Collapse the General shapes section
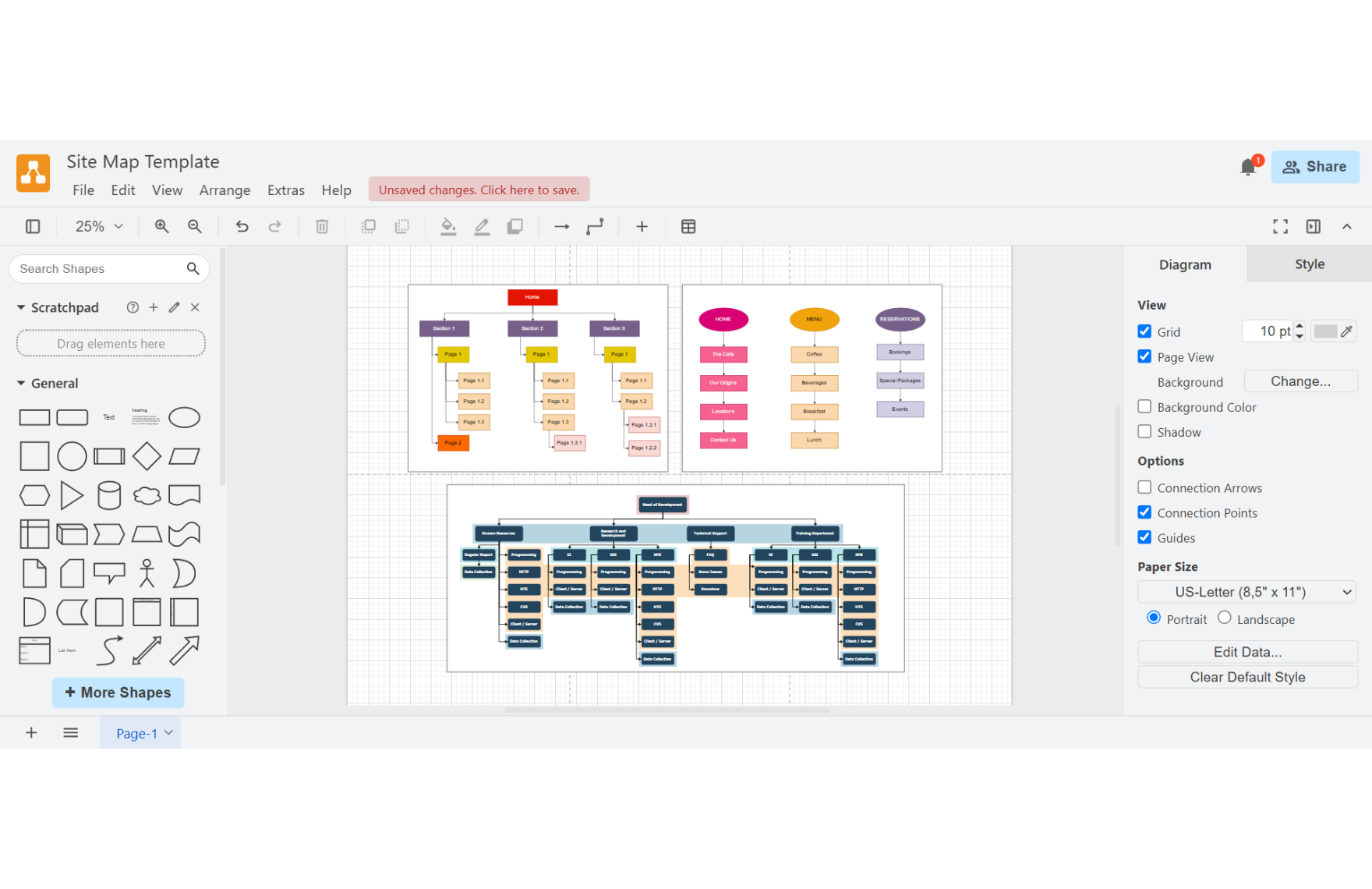The width and height of the screenshot is (1372, 889). 21,384
